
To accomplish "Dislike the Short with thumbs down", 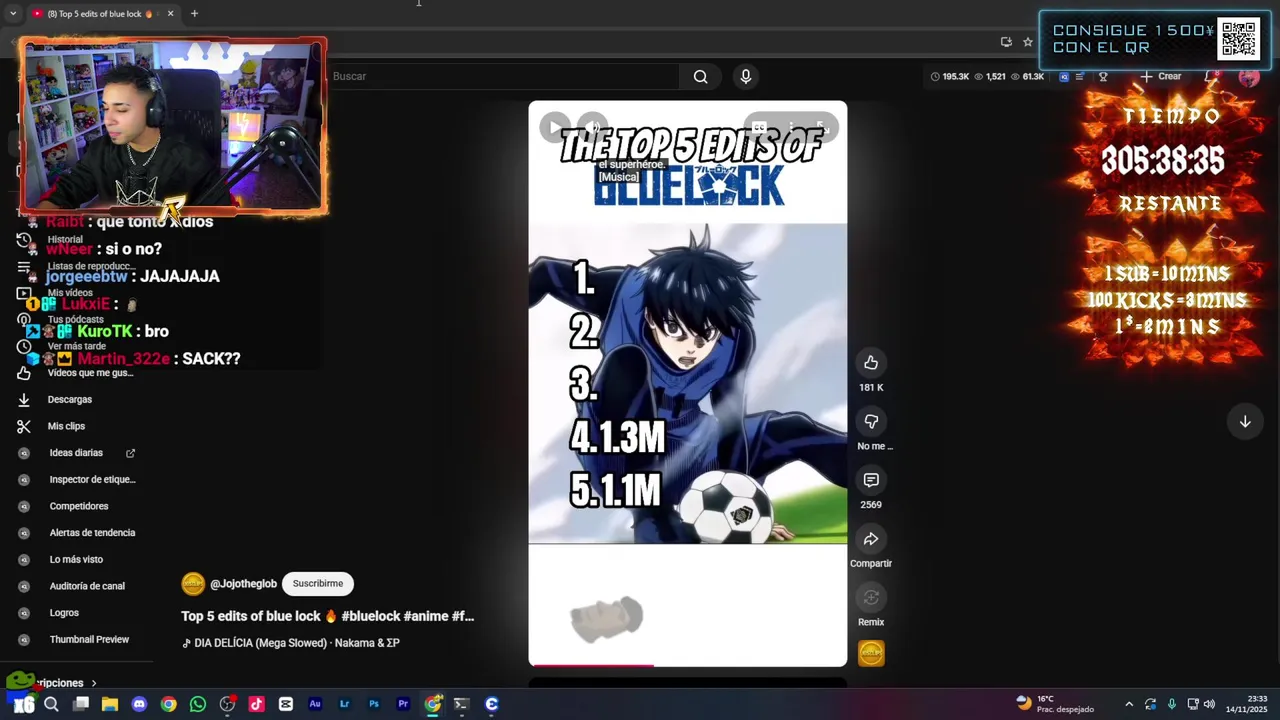I will coord(871,422).
